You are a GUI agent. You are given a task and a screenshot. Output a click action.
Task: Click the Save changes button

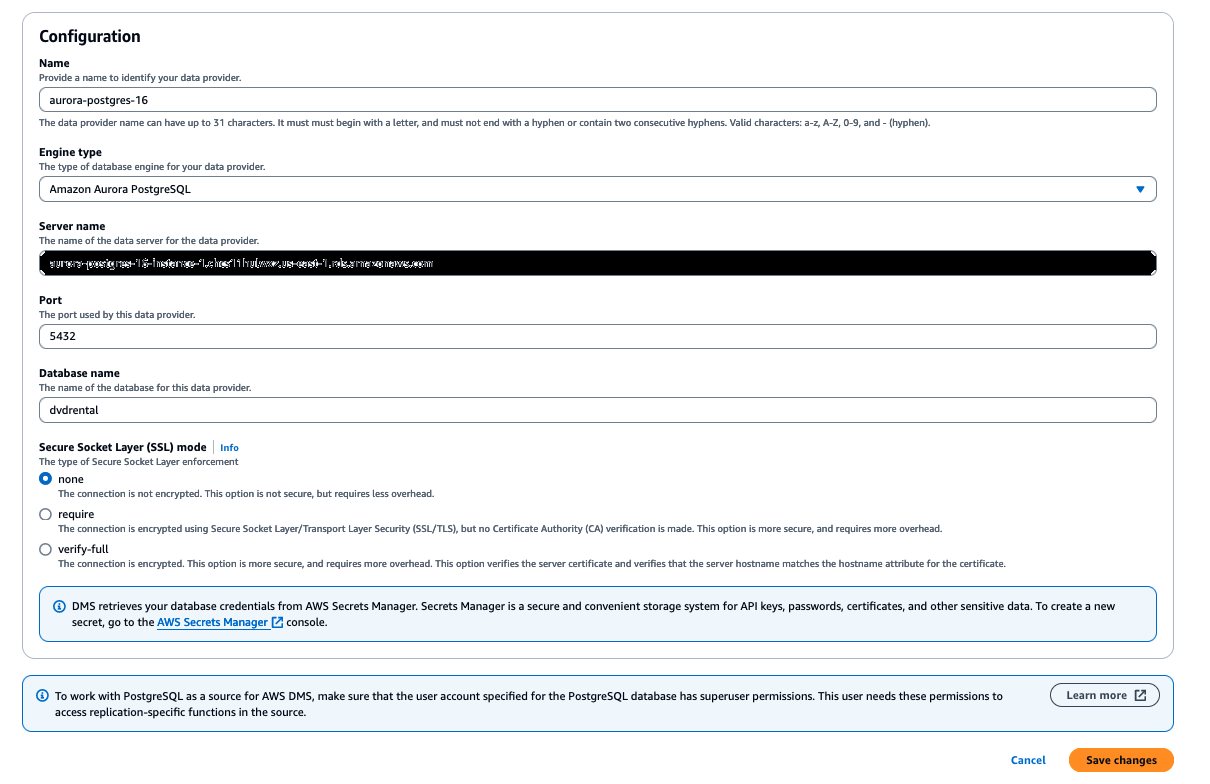coord(1121,760)
